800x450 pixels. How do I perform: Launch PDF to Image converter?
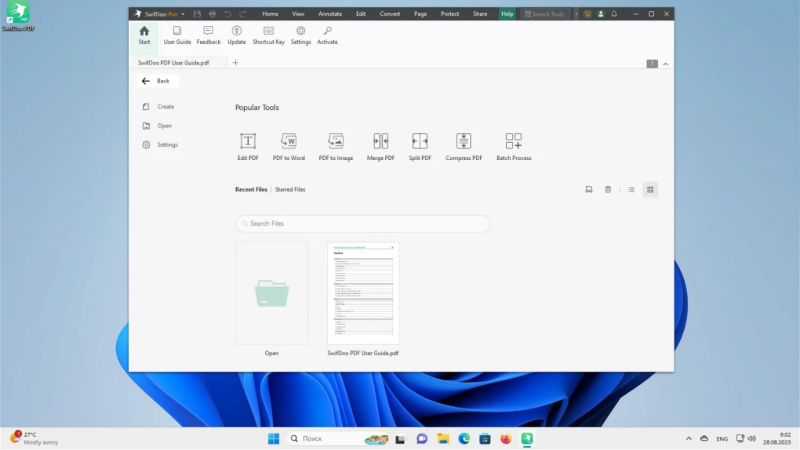(336, 146)
